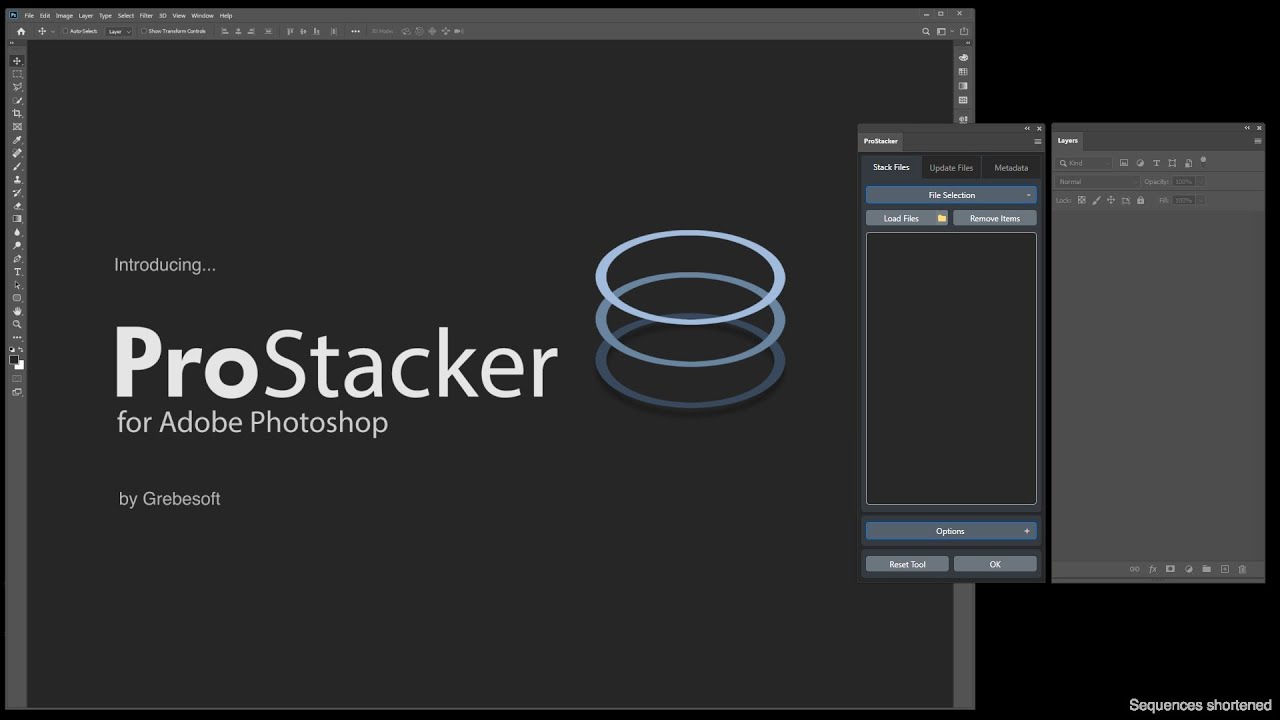This screenshot has width=1280, height=720.
Task: Click the foreground color swatch
Action: point(14,360)
